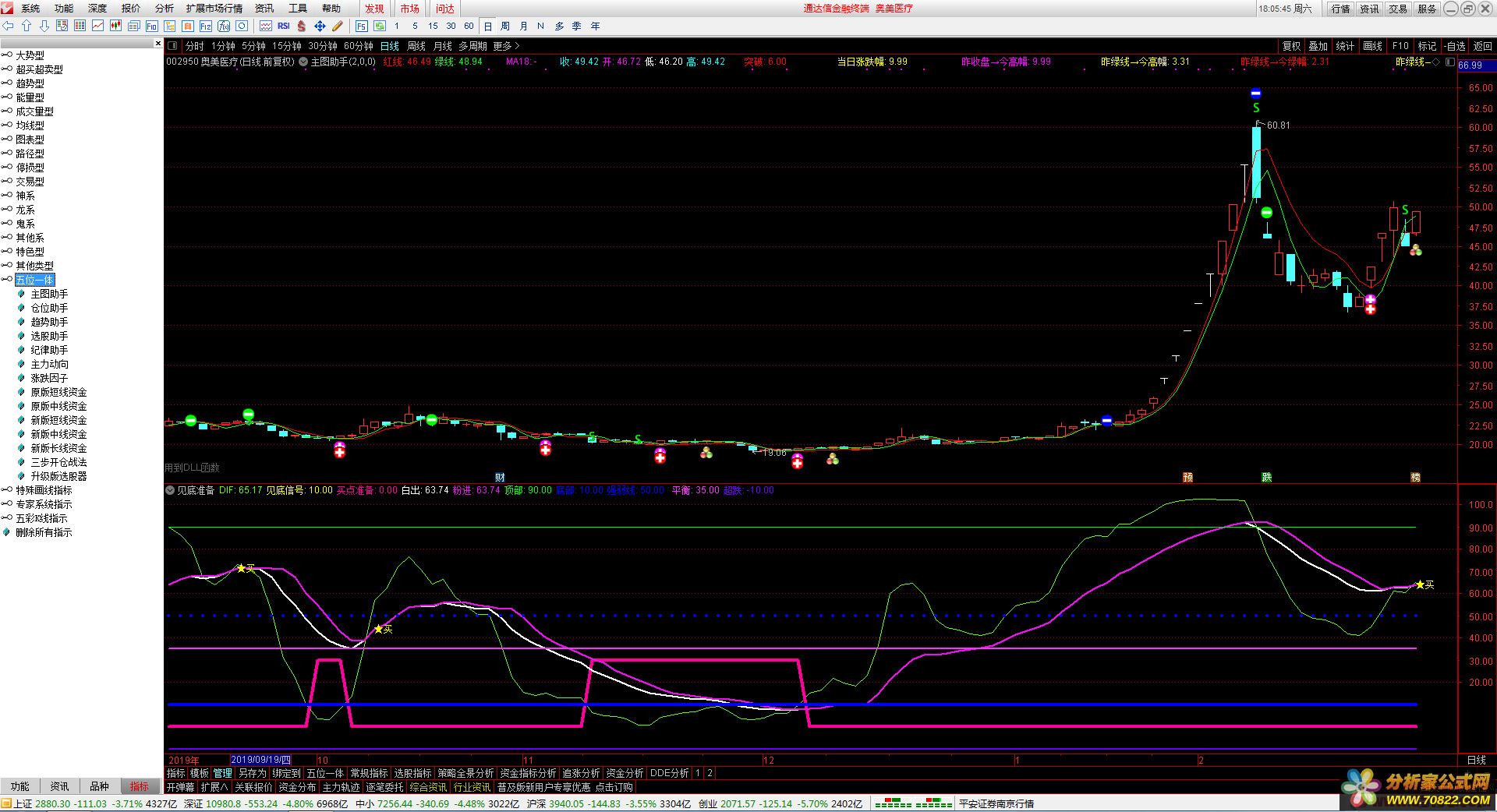
Task: Click the red dollar sign icon
Action: tap(302, 26)
